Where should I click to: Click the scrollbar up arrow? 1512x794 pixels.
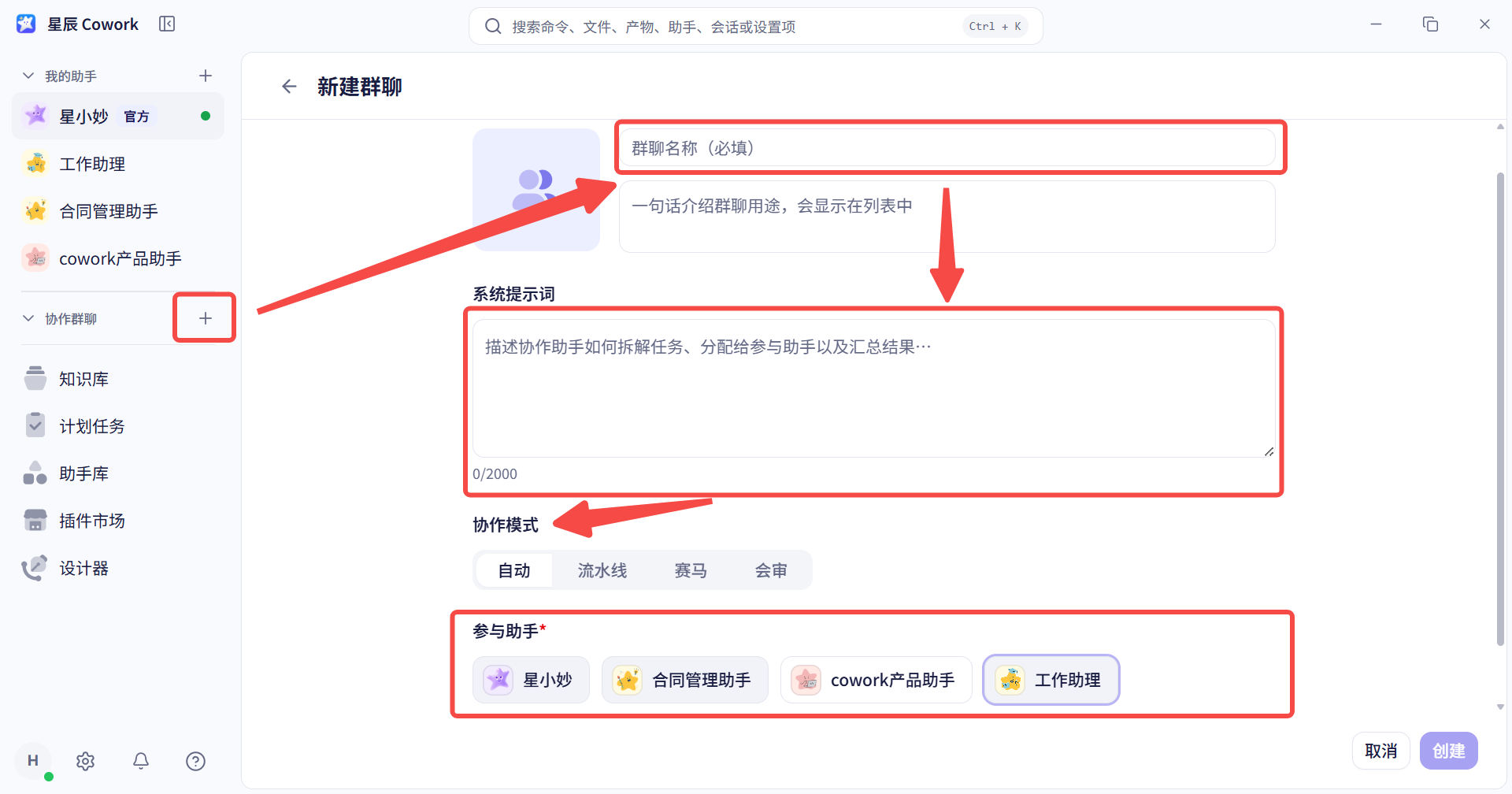pyautogui.click(x=1500, y=126)
